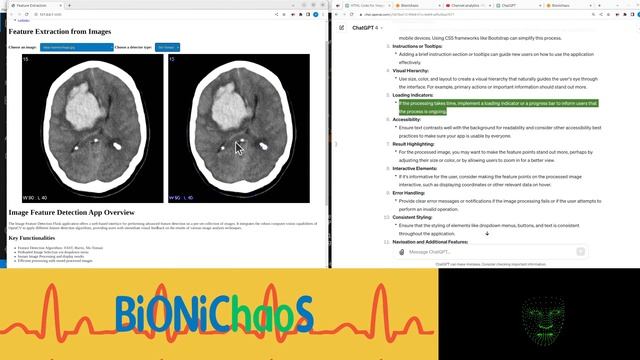Click the scroll-to-bottom arrow in ChatGPT

point(487,233)
